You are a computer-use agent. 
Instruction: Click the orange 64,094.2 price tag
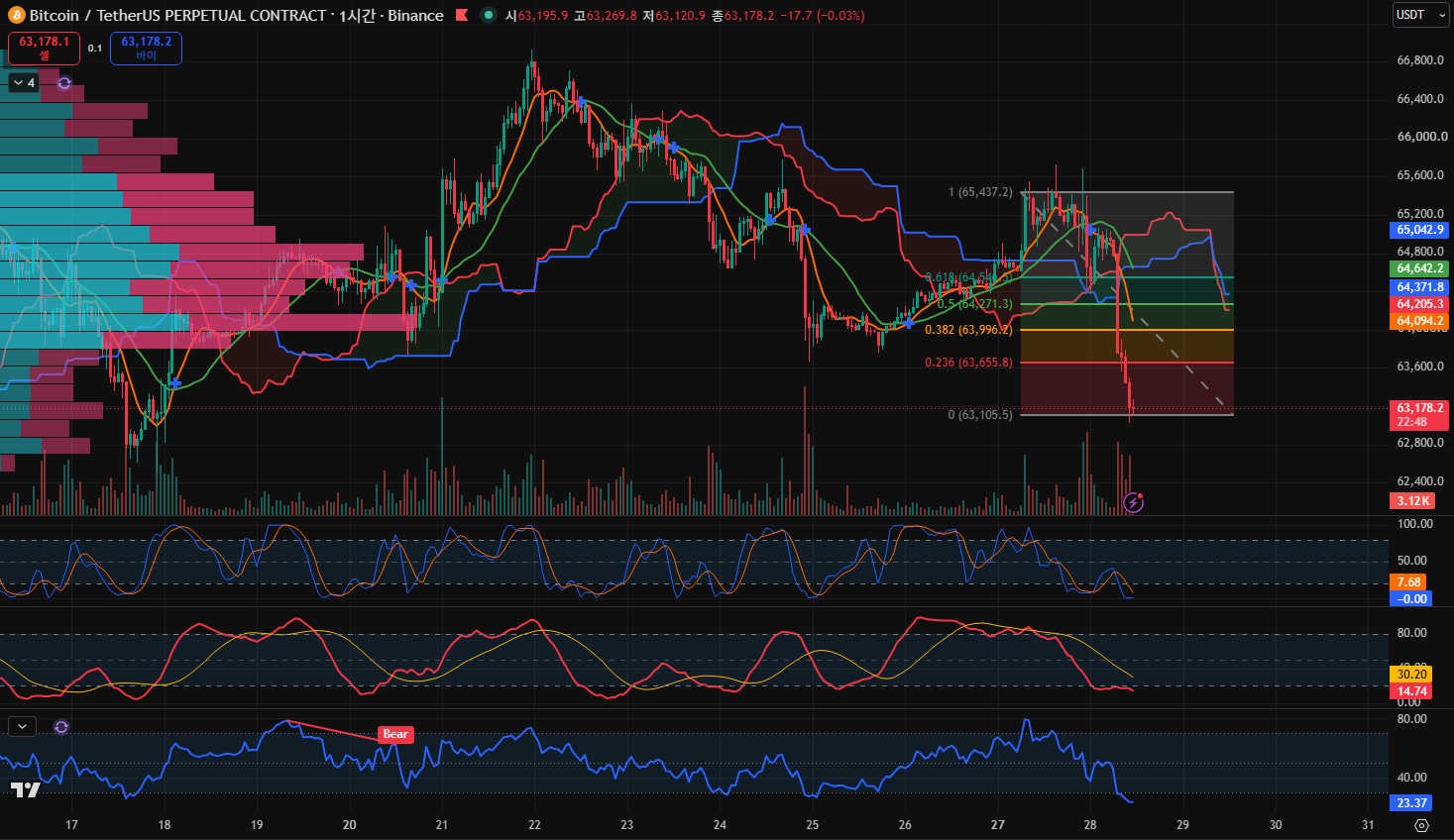click(1420, 321)
